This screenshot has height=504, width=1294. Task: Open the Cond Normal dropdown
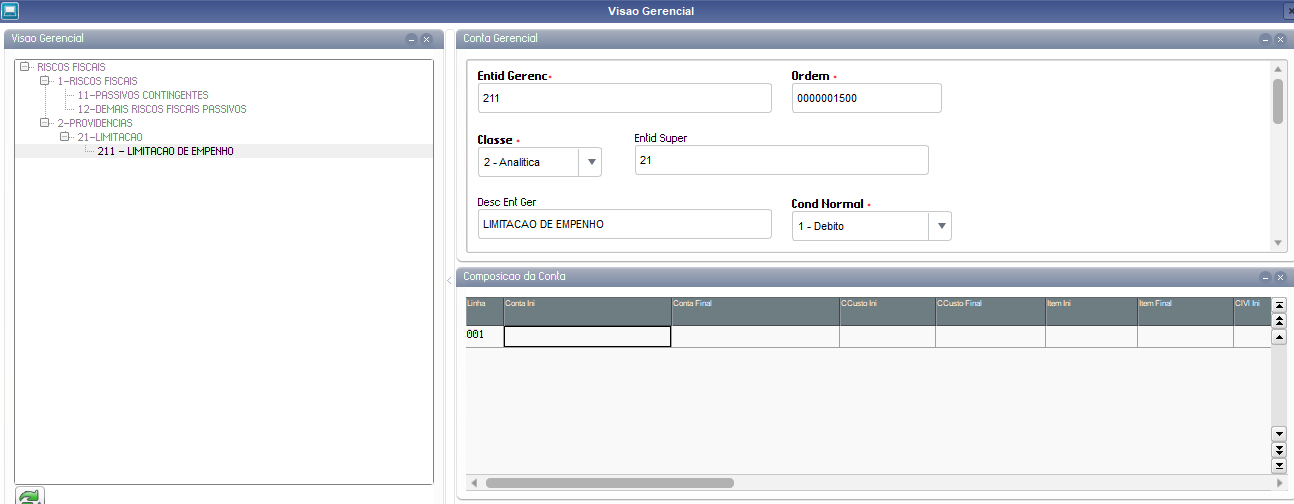point(940,226)
